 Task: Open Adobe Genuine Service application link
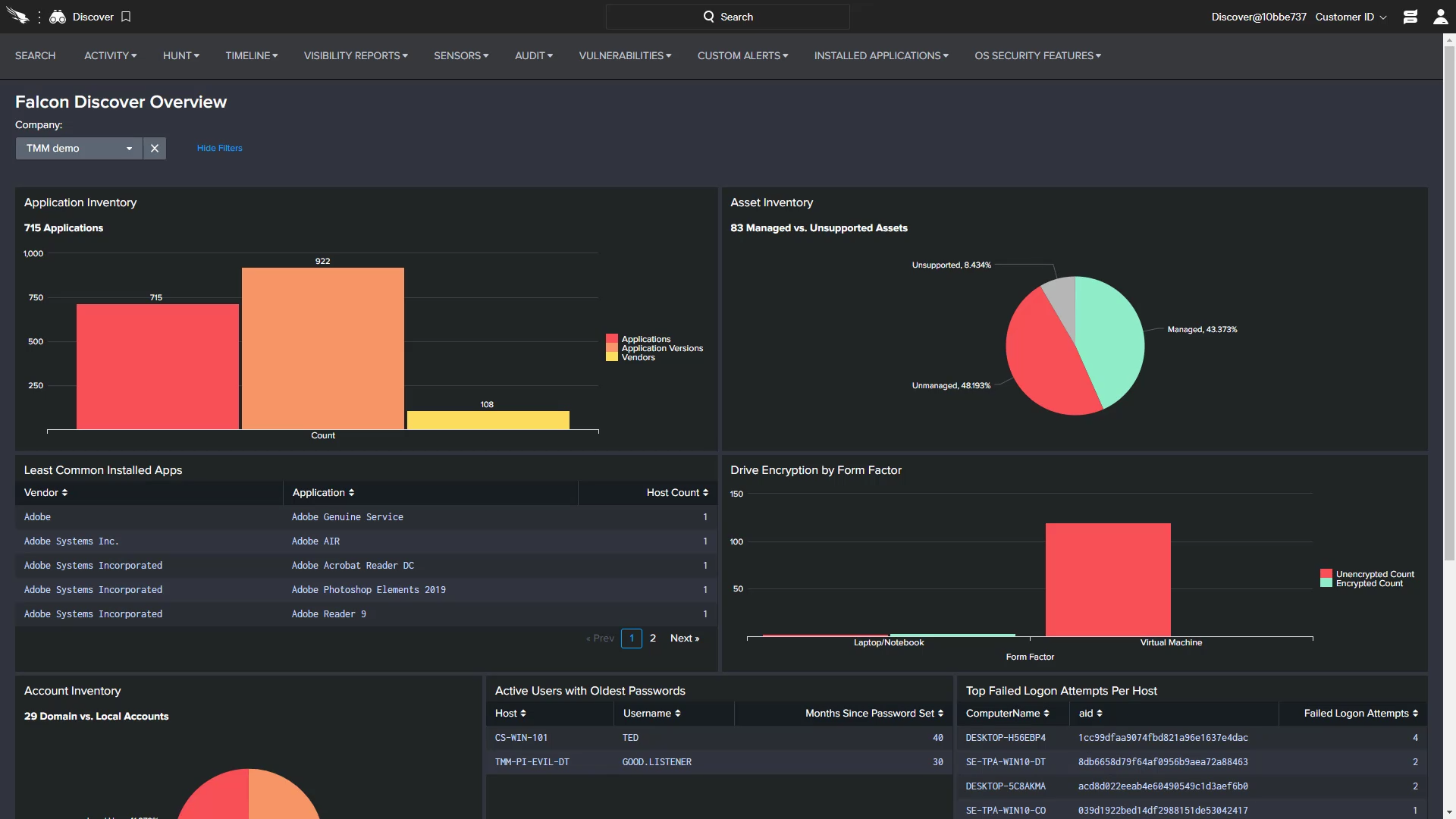[x=347, y=517]
